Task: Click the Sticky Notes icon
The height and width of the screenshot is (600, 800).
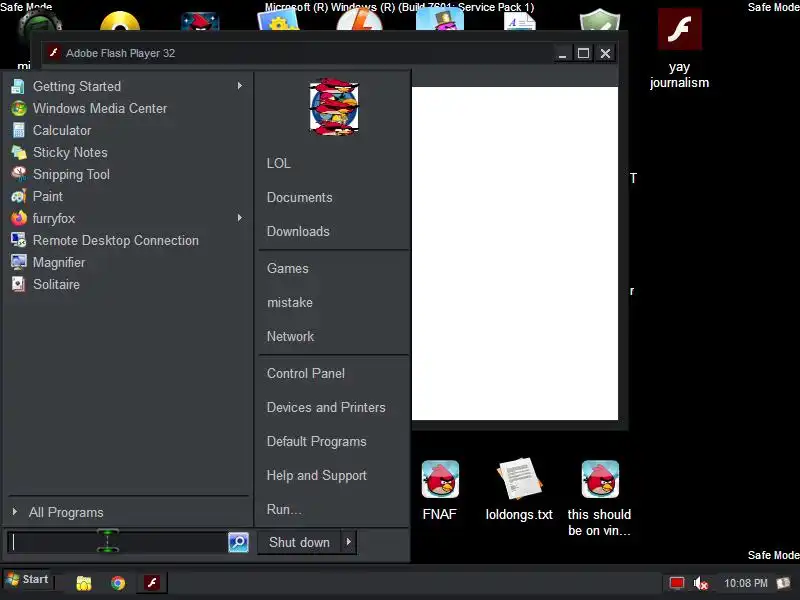Action: (x=19, y=152)
